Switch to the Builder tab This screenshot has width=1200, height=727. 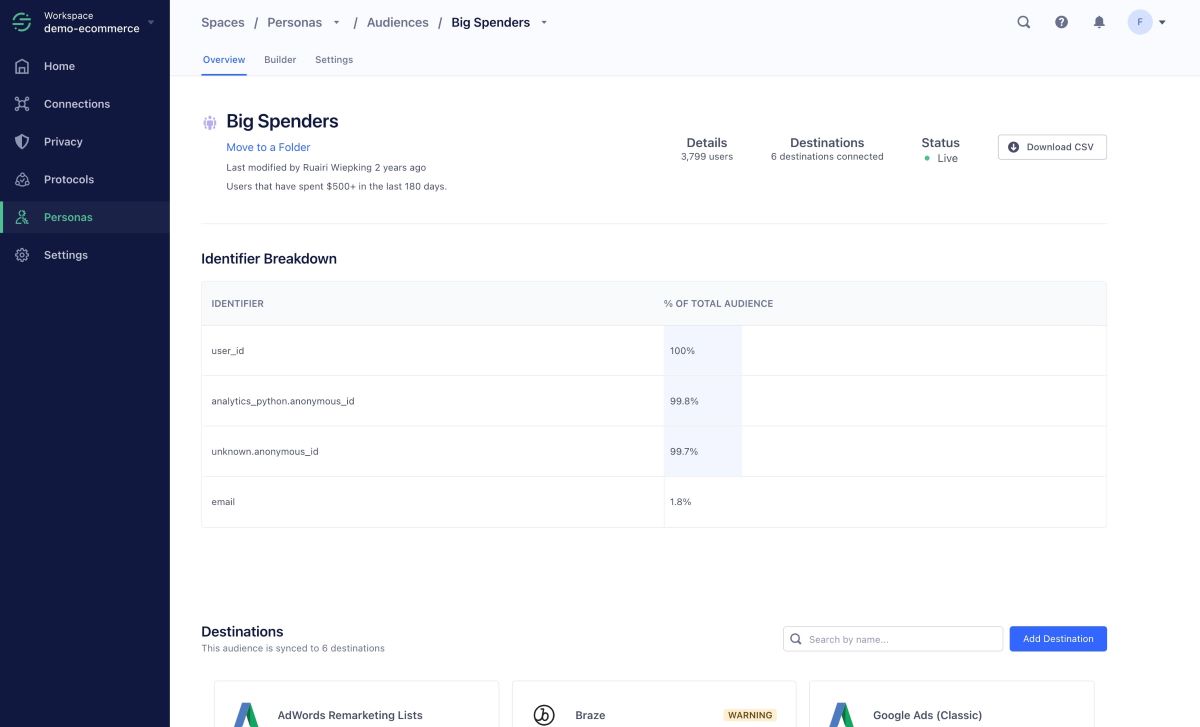point(280,60)
